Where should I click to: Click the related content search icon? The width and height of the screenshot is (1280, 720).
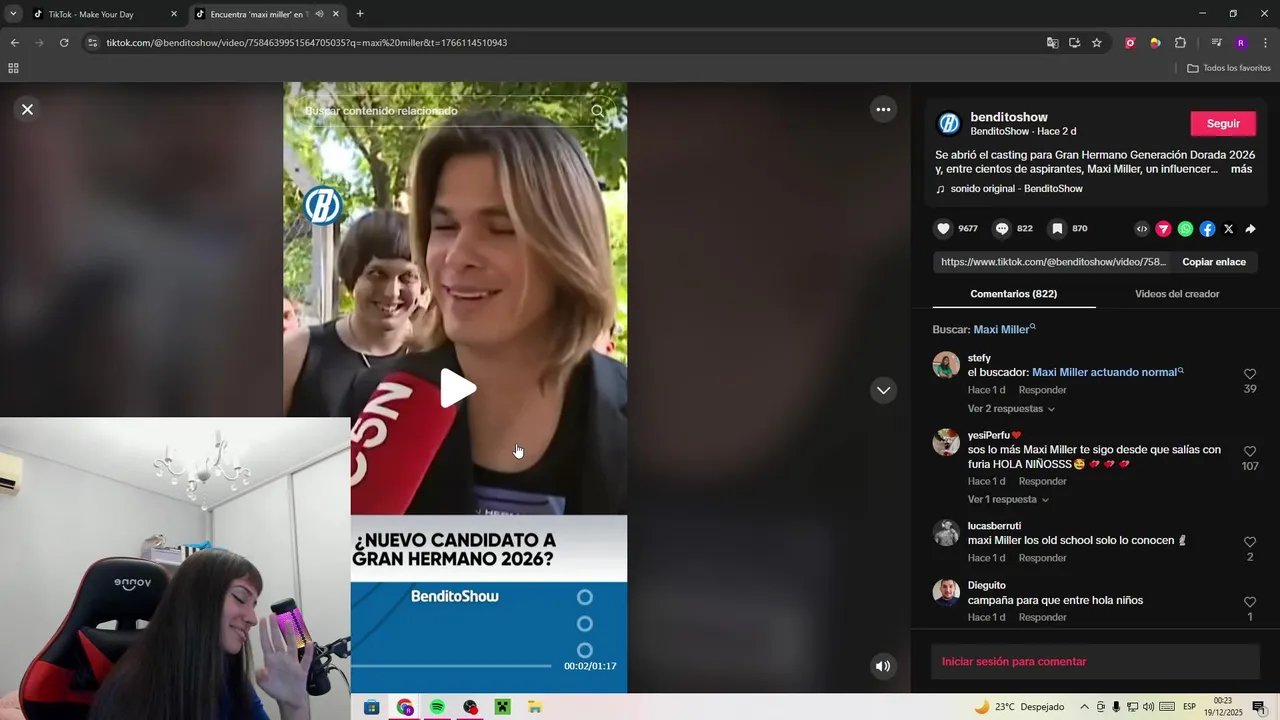point(597,111)
